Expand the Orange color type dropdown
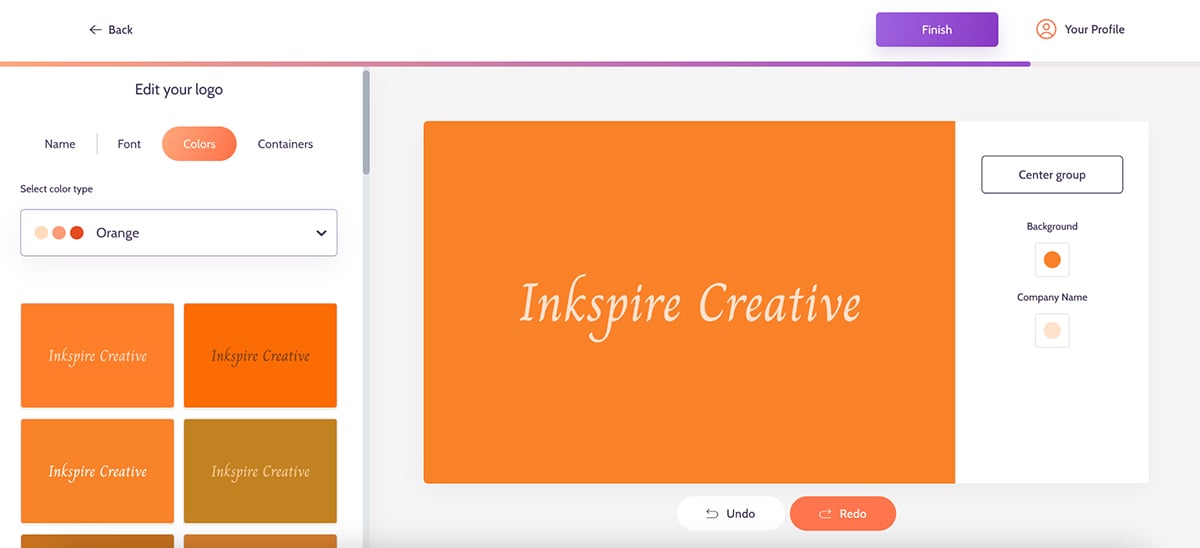Viewport: 1200px width, 548px height. point(178,233)
